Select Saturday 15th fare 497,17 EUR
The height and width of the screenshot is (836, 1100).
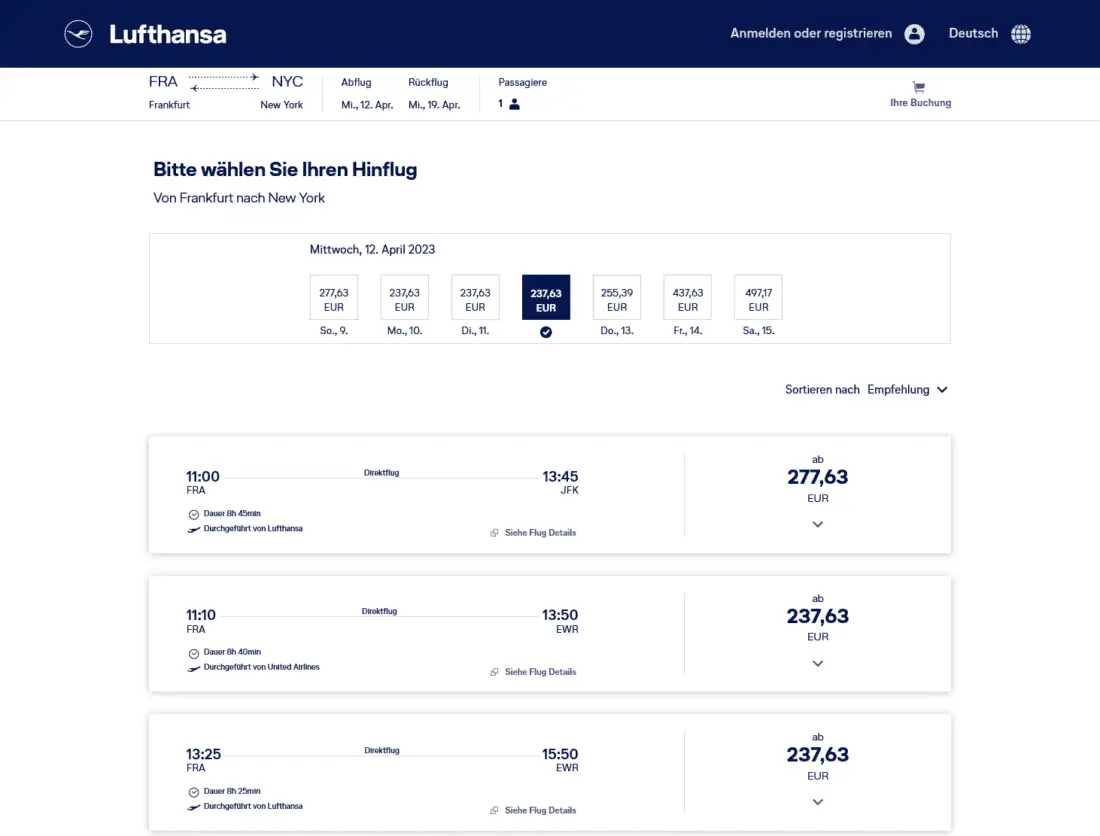click(x=758, y=298)
